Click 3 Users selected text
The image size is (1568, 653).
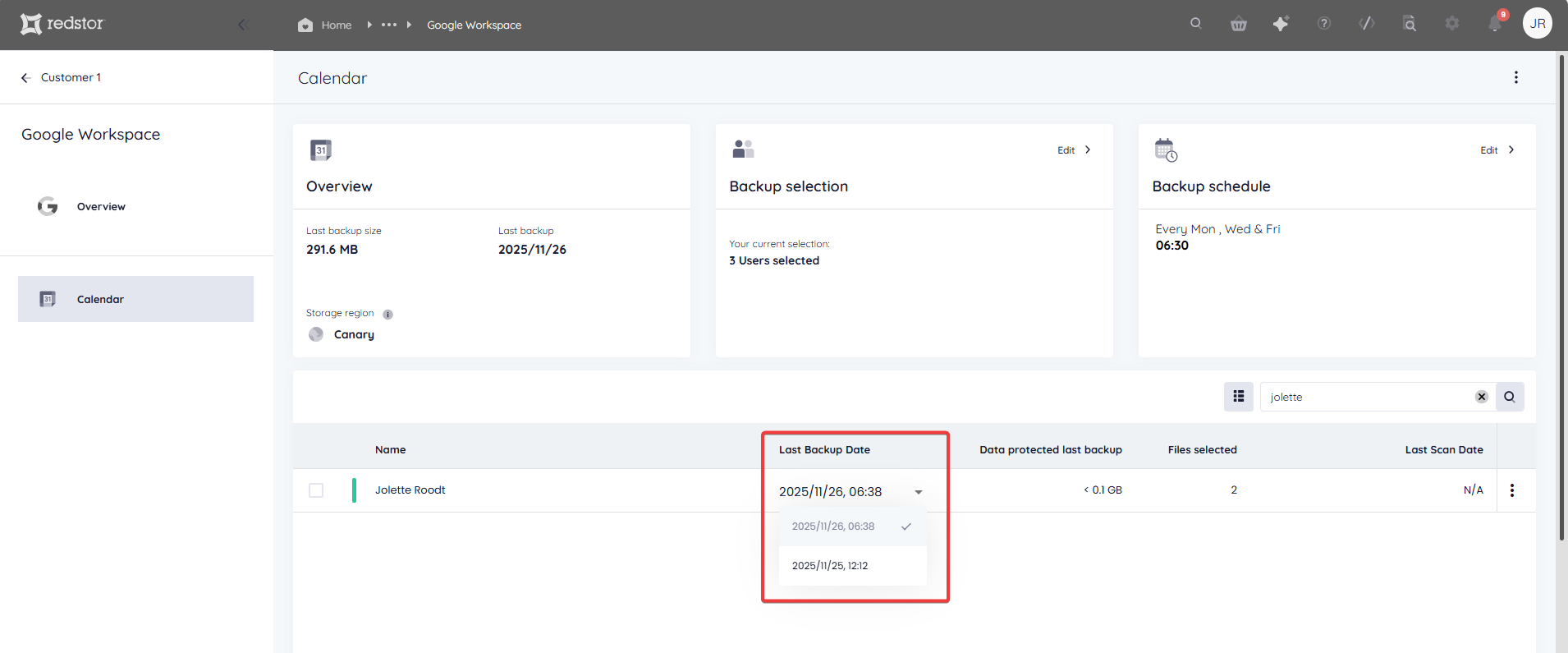(x=774, y=260)
